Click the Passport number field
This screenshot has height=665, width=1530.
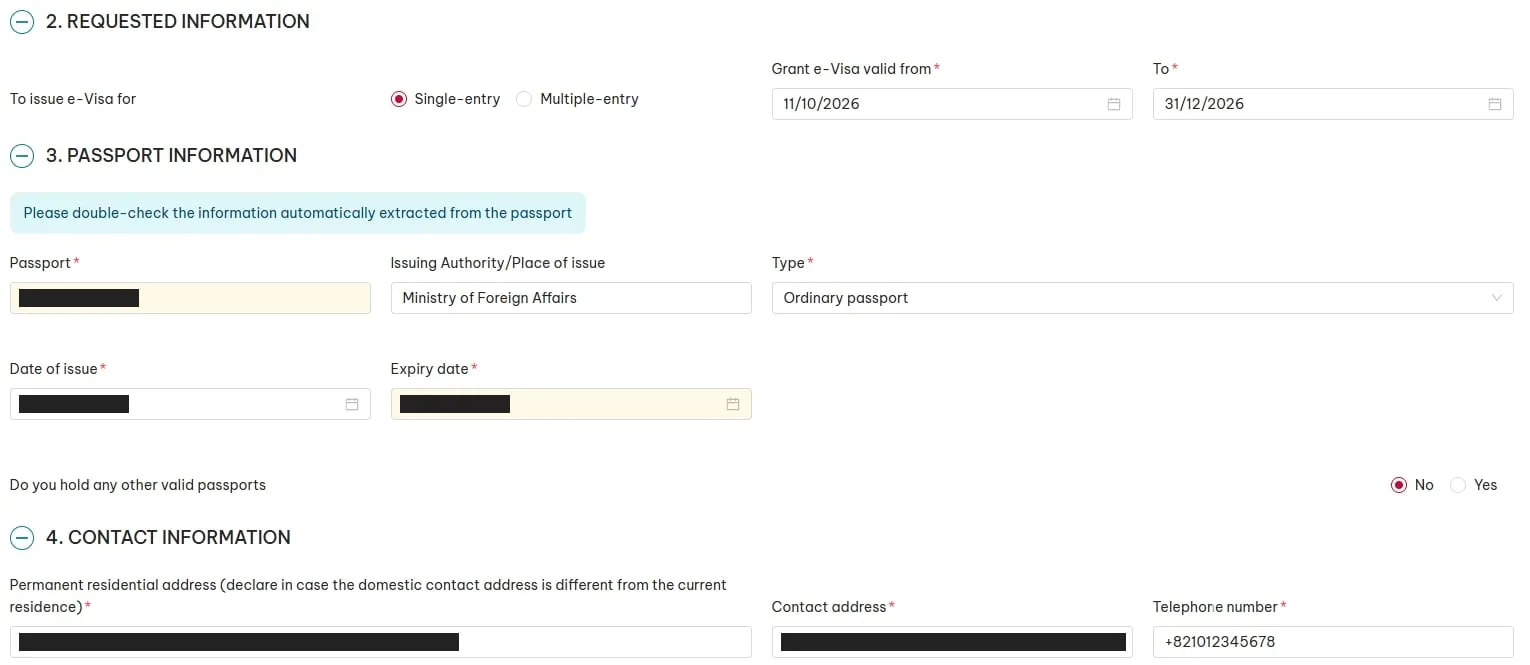[x=190, y=298]
